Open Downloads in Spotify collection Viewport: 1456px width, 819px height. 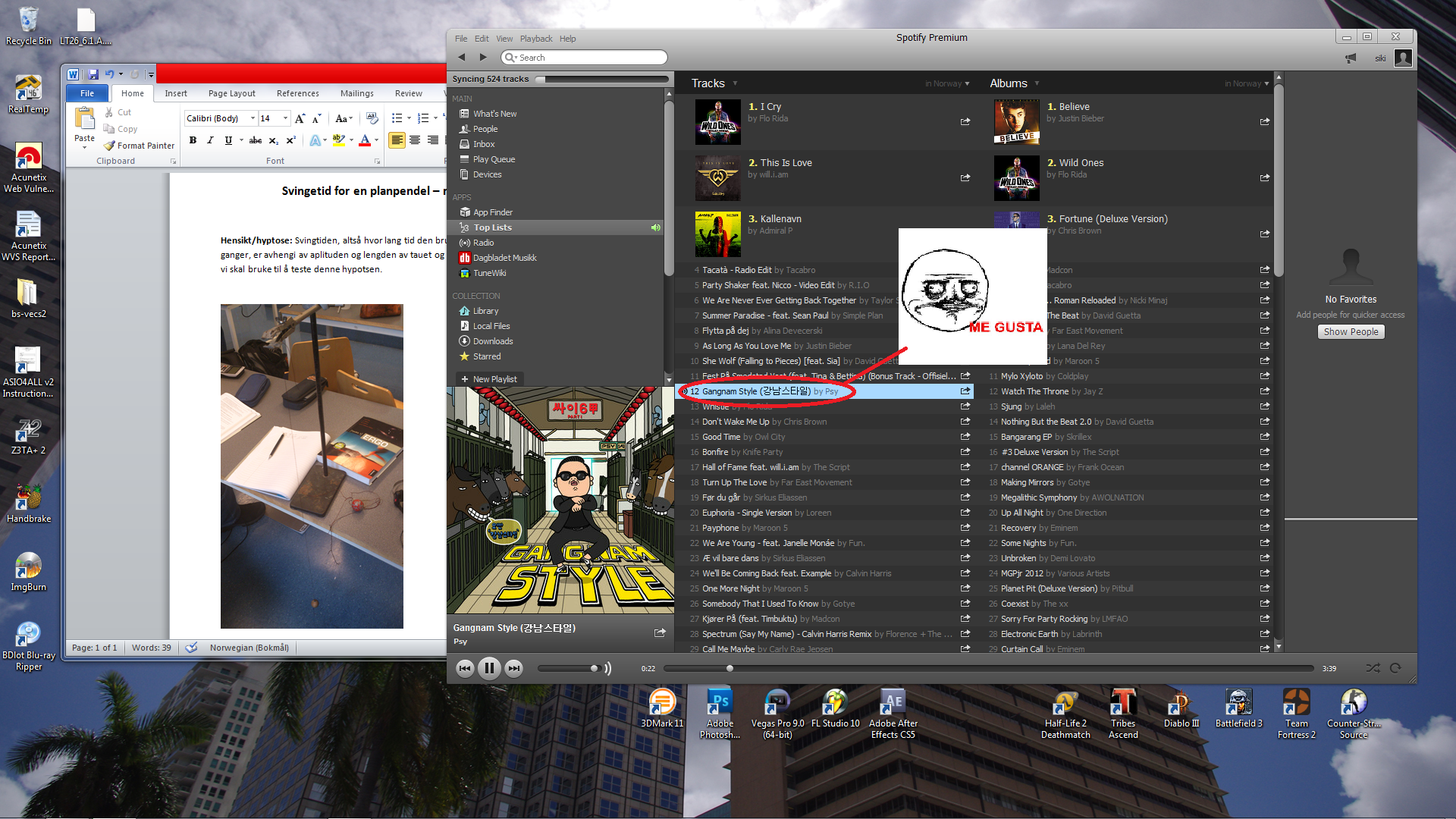coord(493,341)
